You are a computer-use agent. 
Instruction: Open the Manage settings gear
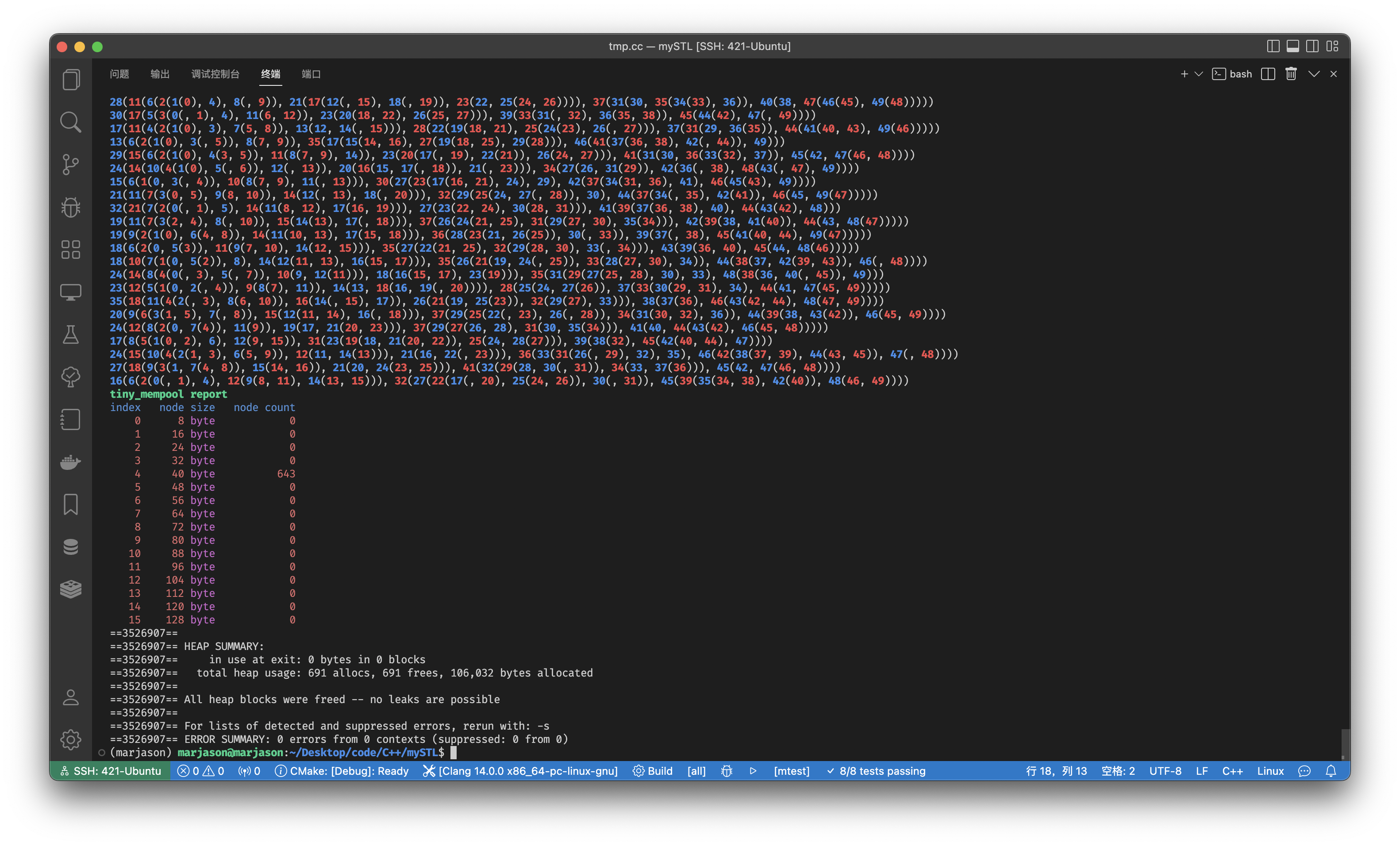(70, 739)
